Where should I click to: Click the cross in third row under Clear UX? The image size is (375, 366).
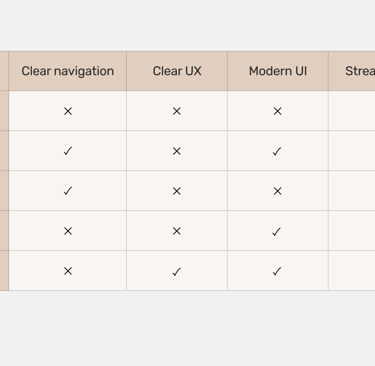point(177,191)
